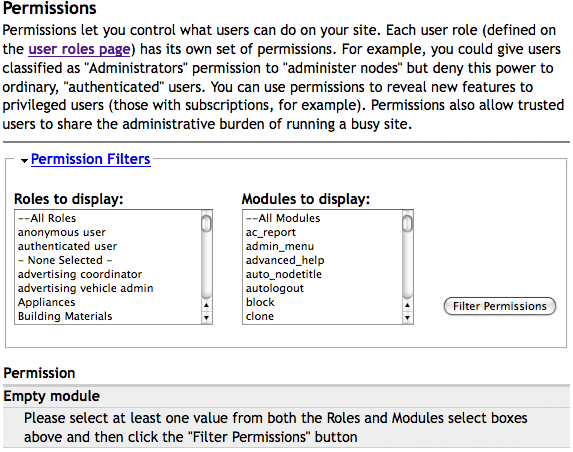Select the block module
This screenshot has height=452, width=573.
[x=322, y=302]
